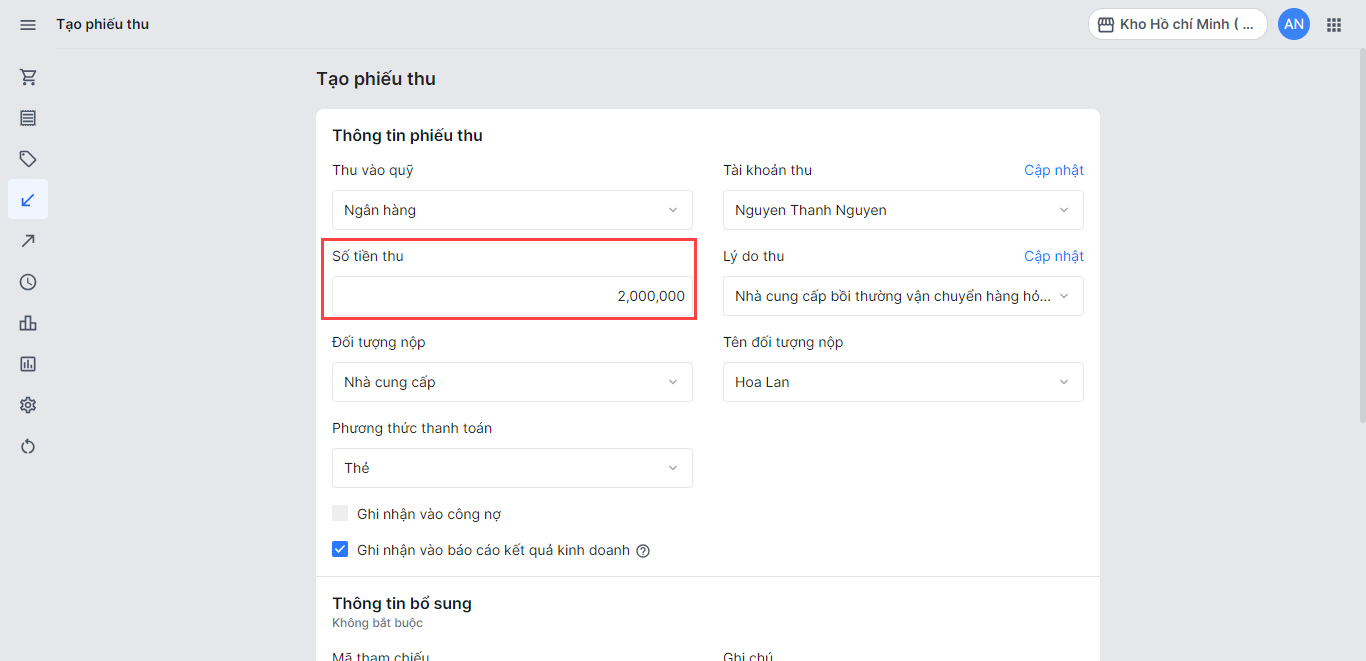Expand the Phương thức thanh toán dropdown

[512, 468]
